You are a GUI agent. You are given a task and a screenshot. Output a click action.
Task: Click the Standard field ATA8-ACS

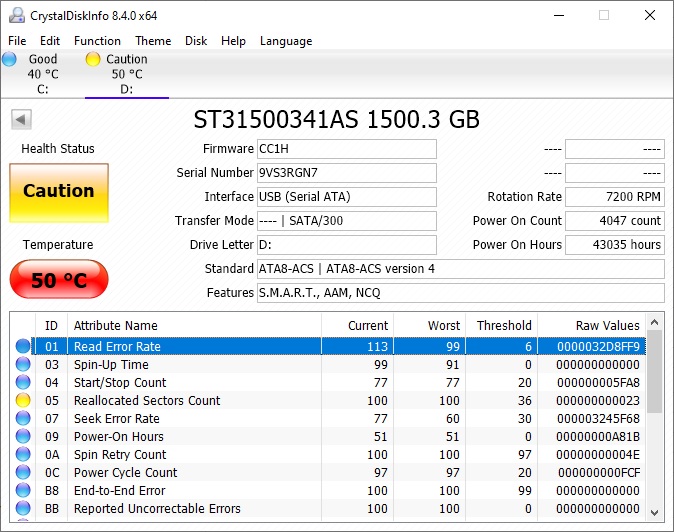(x=461, y=269)
